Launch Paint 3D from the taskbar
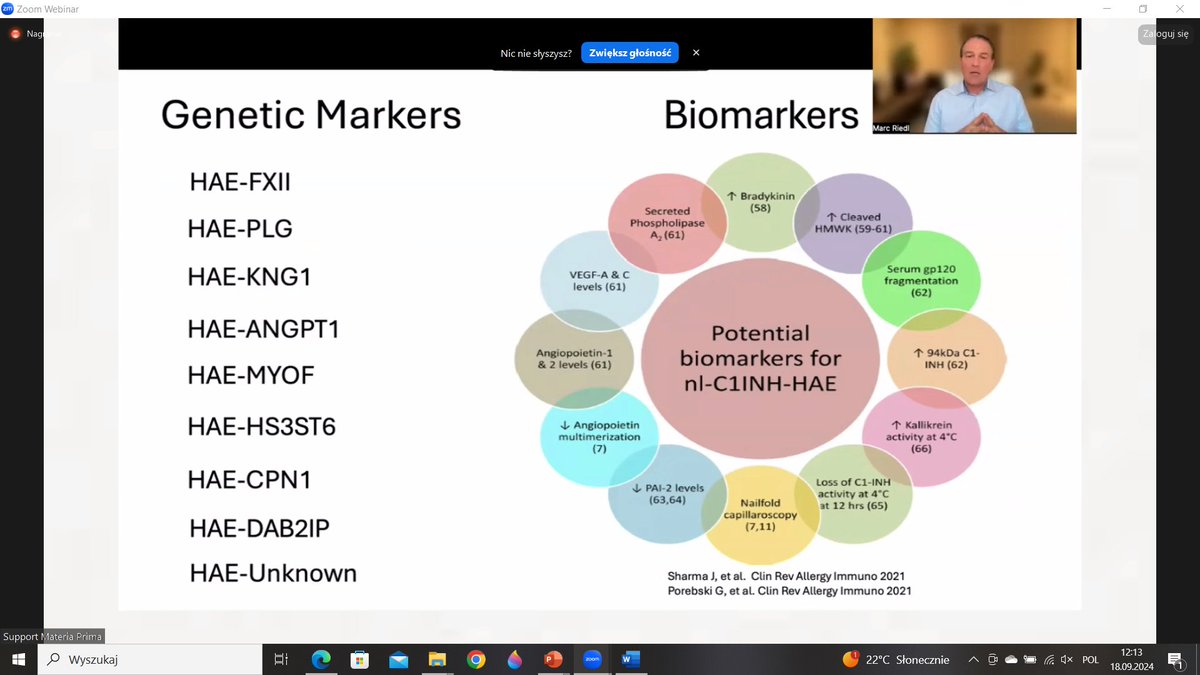Screen dimensions: 1200x675 click(x=515, y=659)
